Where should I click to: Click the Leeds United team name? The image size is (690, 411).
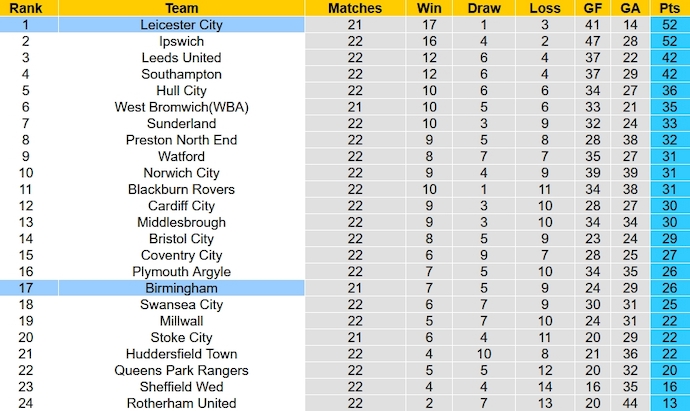tap(181, 58)
